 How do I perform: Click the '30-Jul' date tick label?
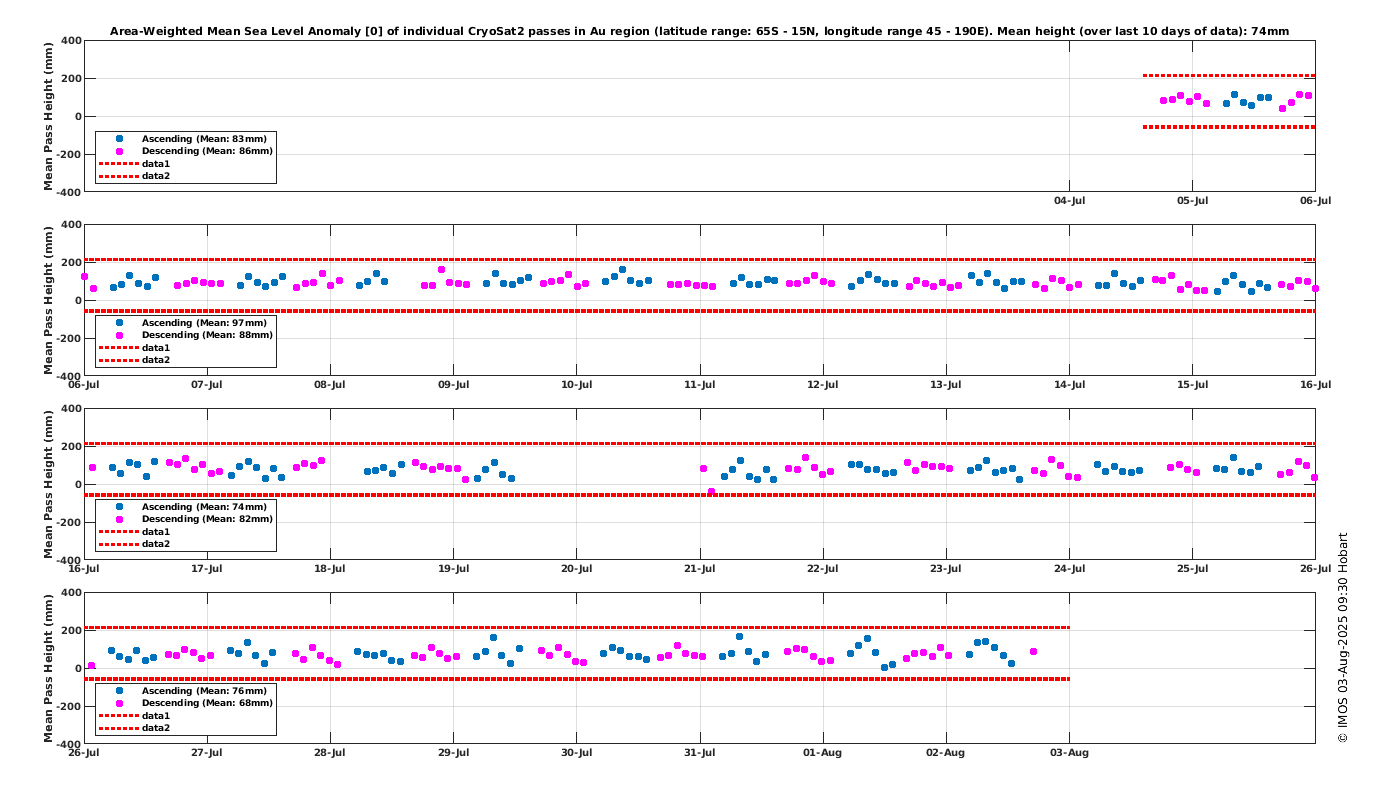576,753
